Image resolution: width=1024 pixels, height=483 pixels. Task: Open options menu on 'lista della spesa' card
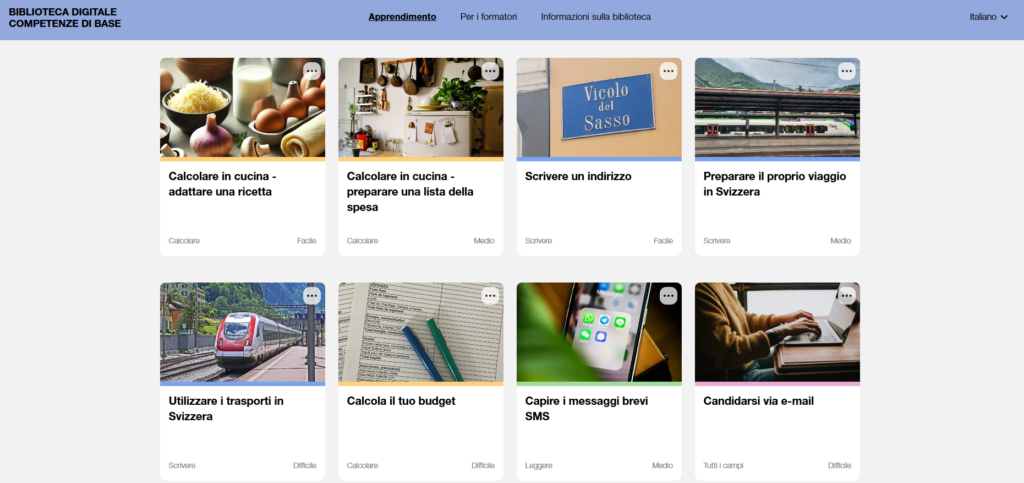(490, 71)
